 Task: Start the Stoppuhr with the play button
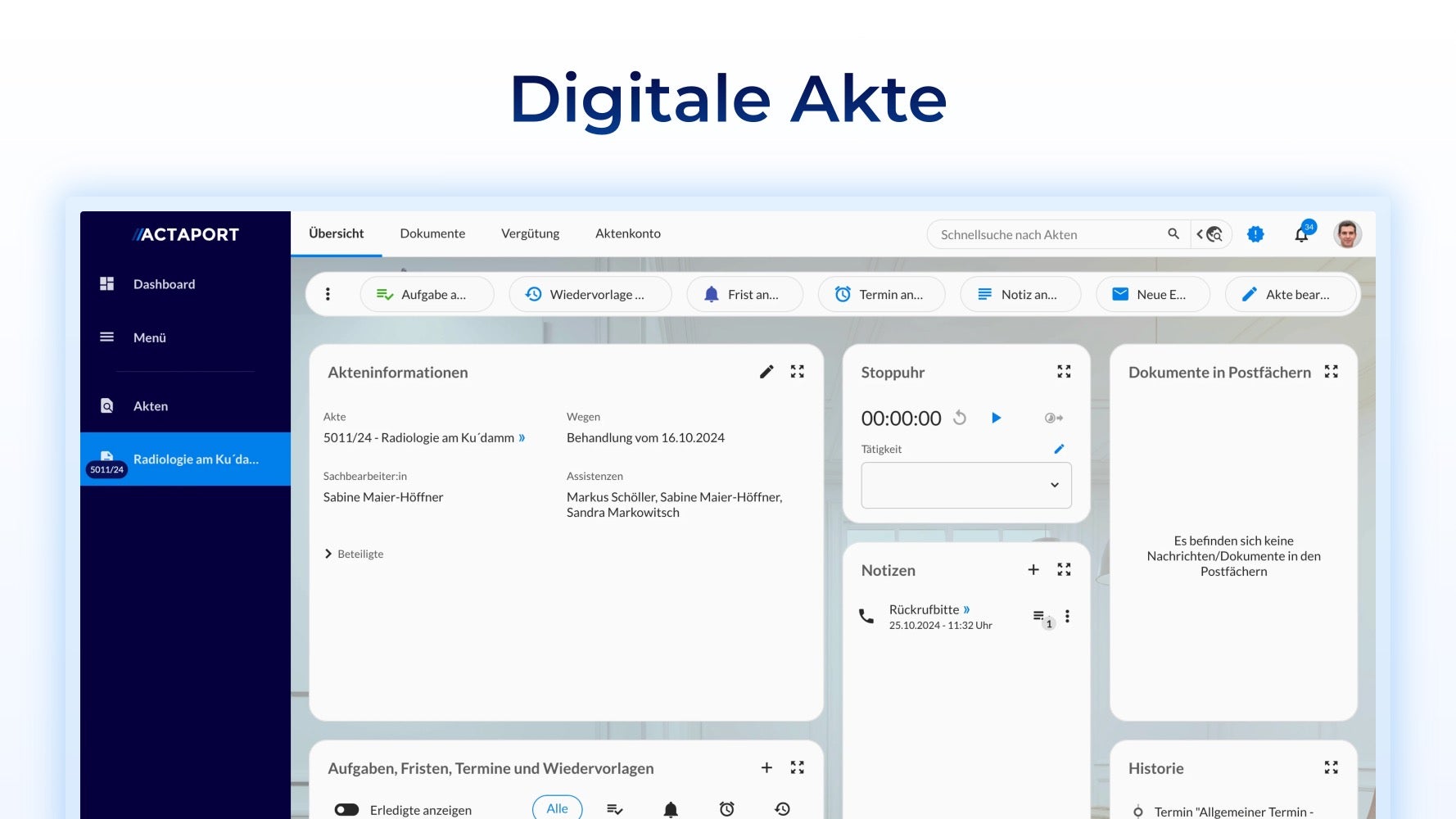coord(996,418)
